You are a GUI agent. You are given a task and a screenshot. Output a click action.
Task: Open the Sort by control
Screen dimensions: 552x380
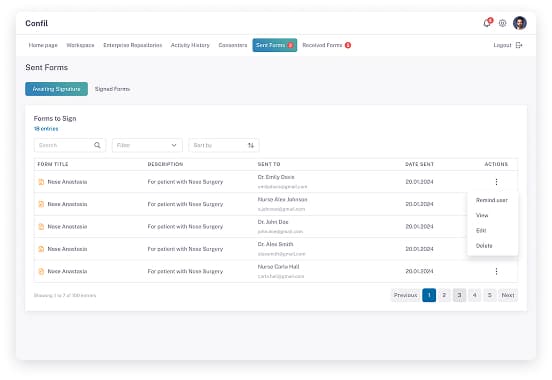coord(224,145)
